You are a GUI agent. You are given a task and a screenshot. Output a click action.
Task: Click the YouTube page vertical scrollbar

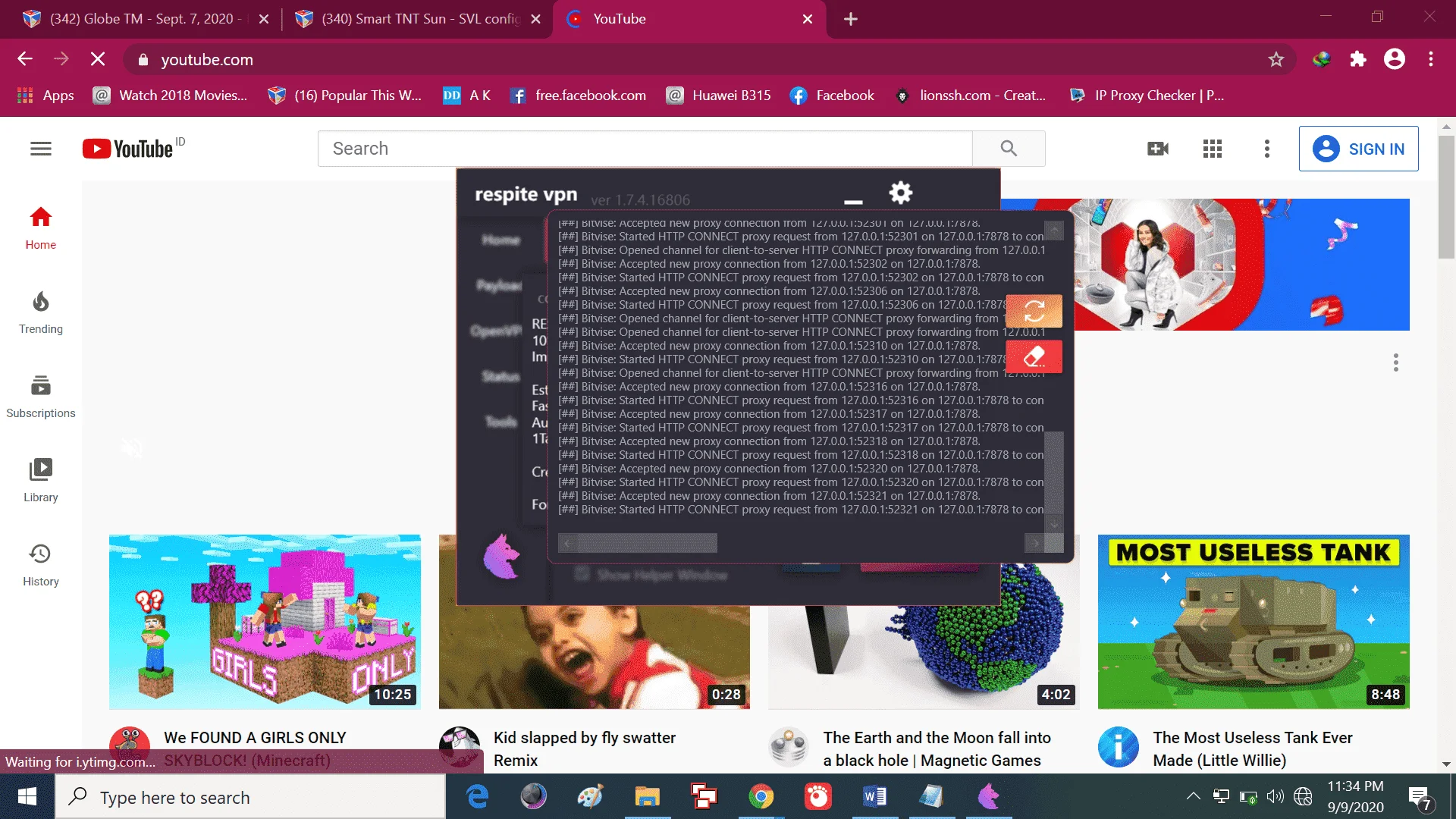[x=1446, y=197]
